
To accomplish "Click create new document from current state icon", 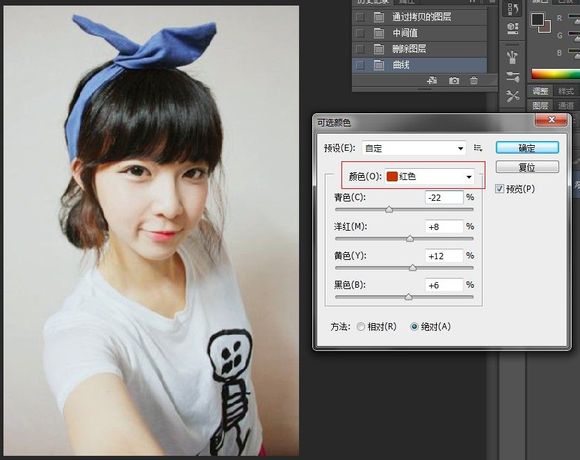I will click(432, 80).
